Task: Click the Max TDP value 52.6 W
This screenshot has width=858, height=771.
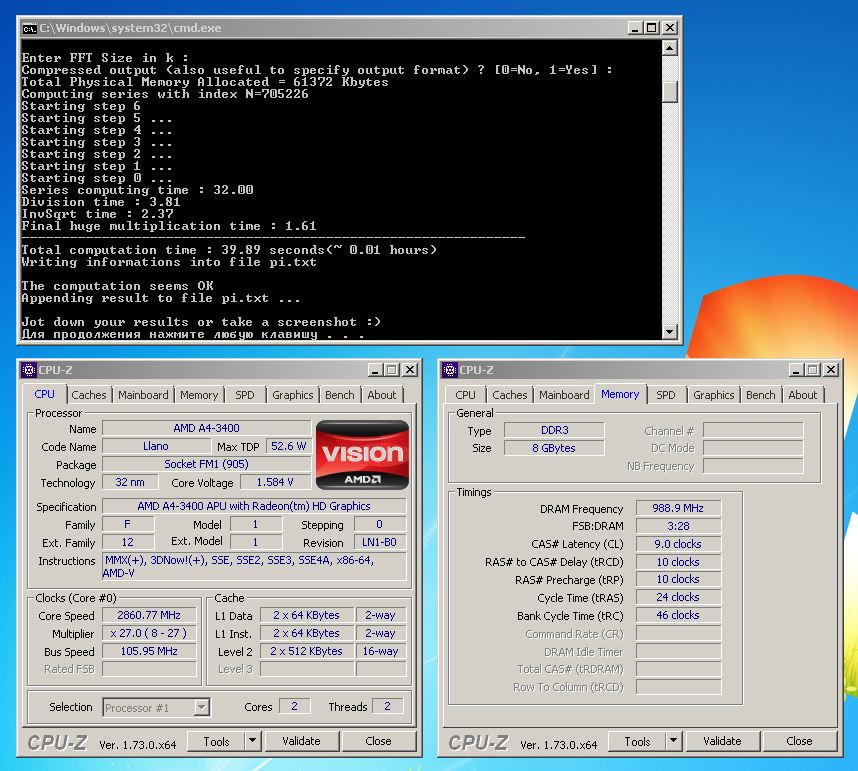Action: coord(288,446)
